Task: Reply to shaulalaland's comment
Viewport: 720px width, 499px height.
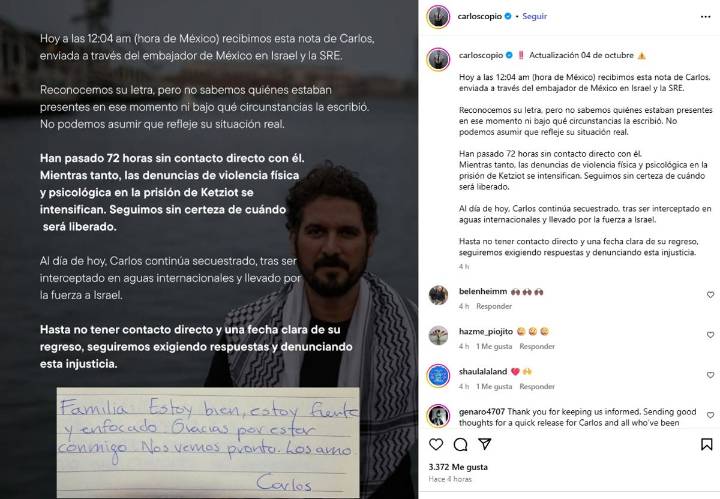Action: click(x=537, y=387)
